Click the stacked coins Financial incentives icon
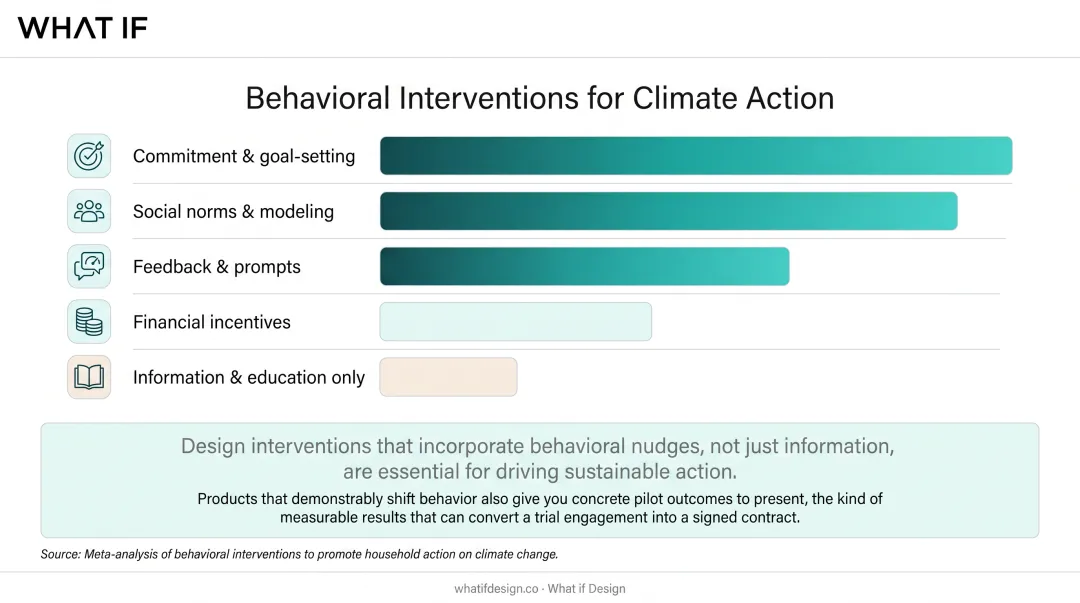1080x603 pixels. tap(89, 322)
